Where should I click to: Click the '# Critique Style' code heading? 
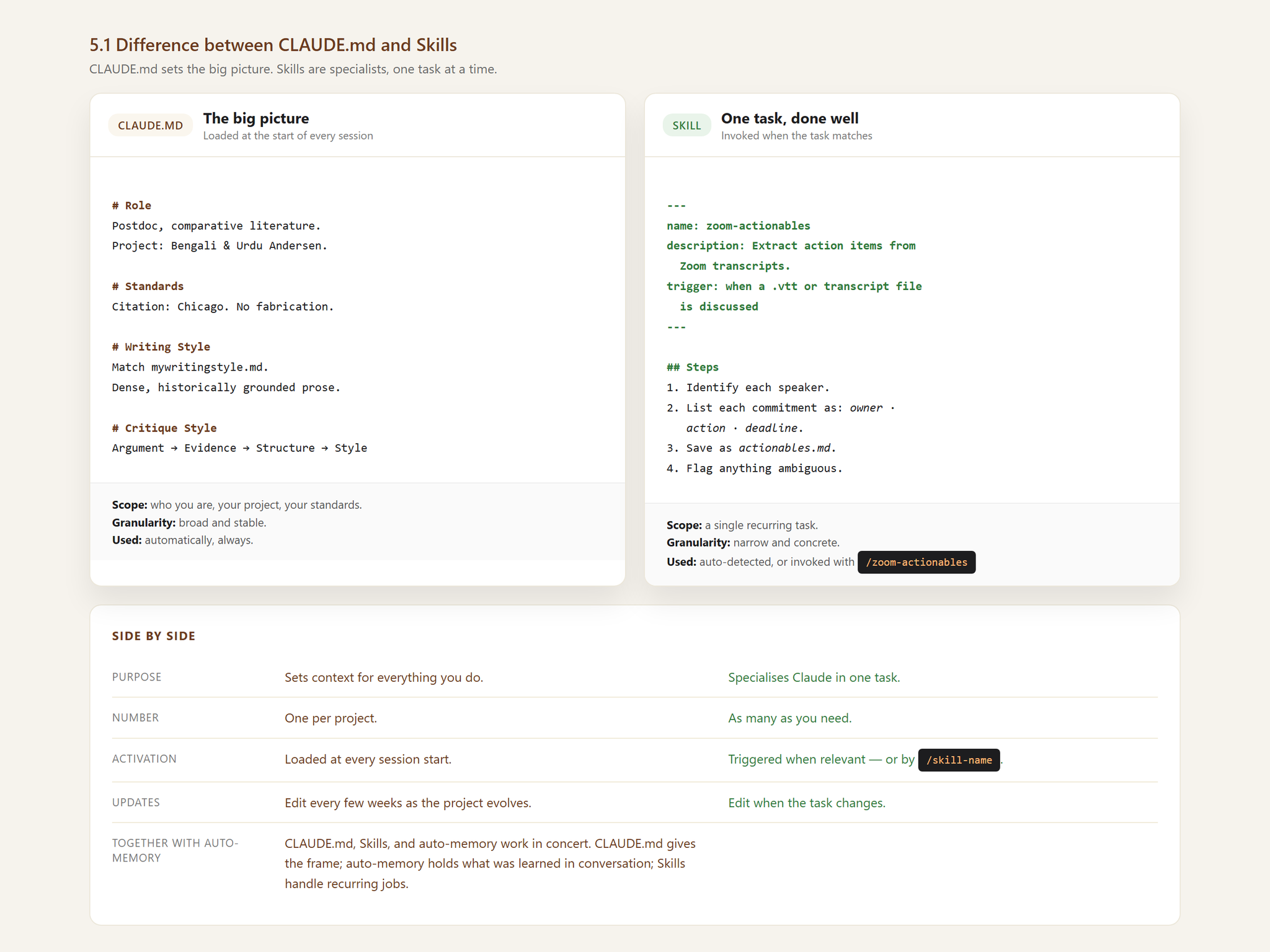point(164,428)
